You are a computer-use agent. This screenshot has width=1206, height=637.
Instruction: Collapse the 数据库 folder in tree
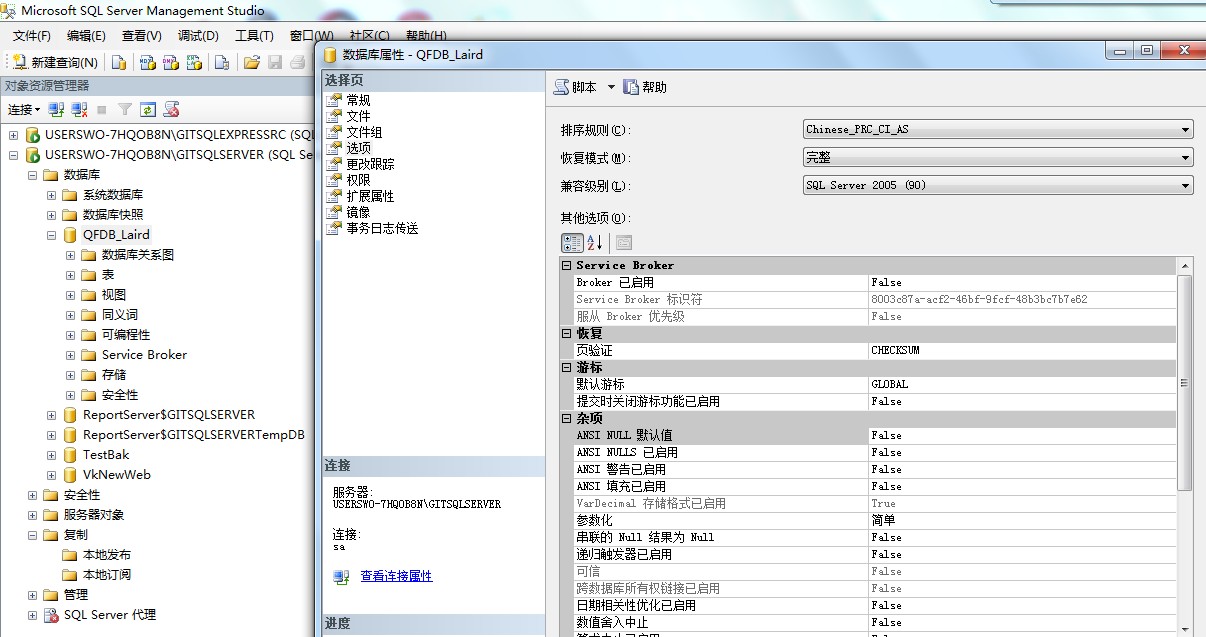(33, 175)
